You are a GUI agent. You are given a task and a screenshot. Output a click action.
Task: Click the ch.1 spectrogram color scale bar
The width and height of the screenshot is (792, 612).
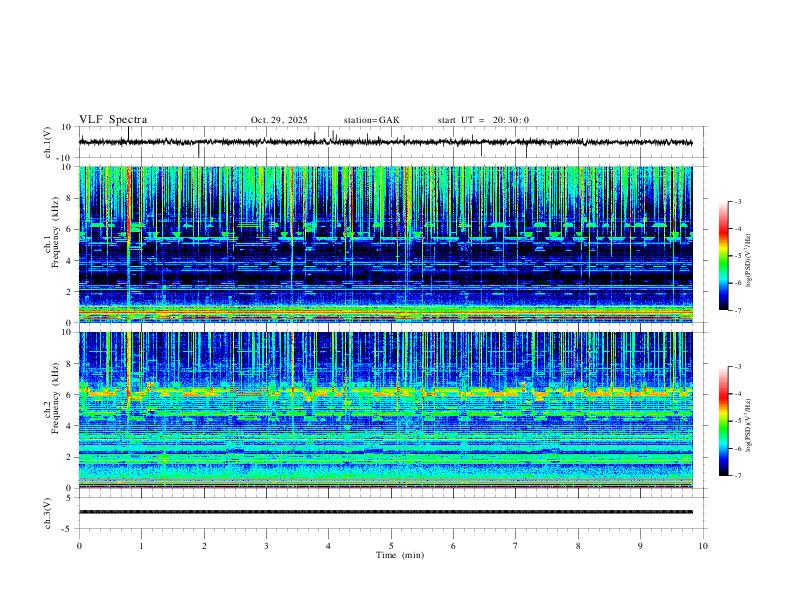[x=723, y=256]
